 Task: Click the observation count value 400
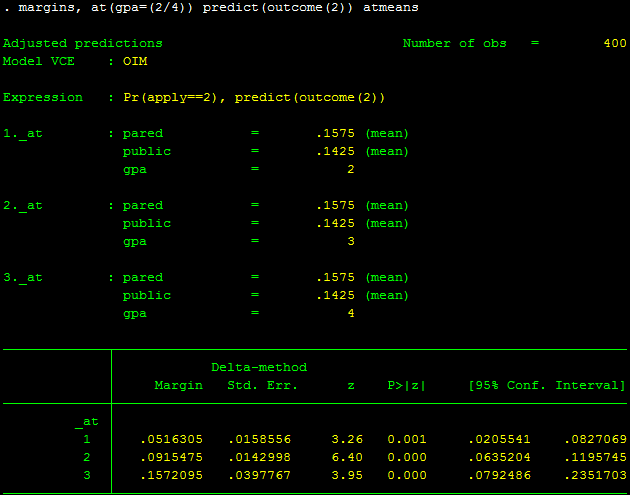[614, 44]
